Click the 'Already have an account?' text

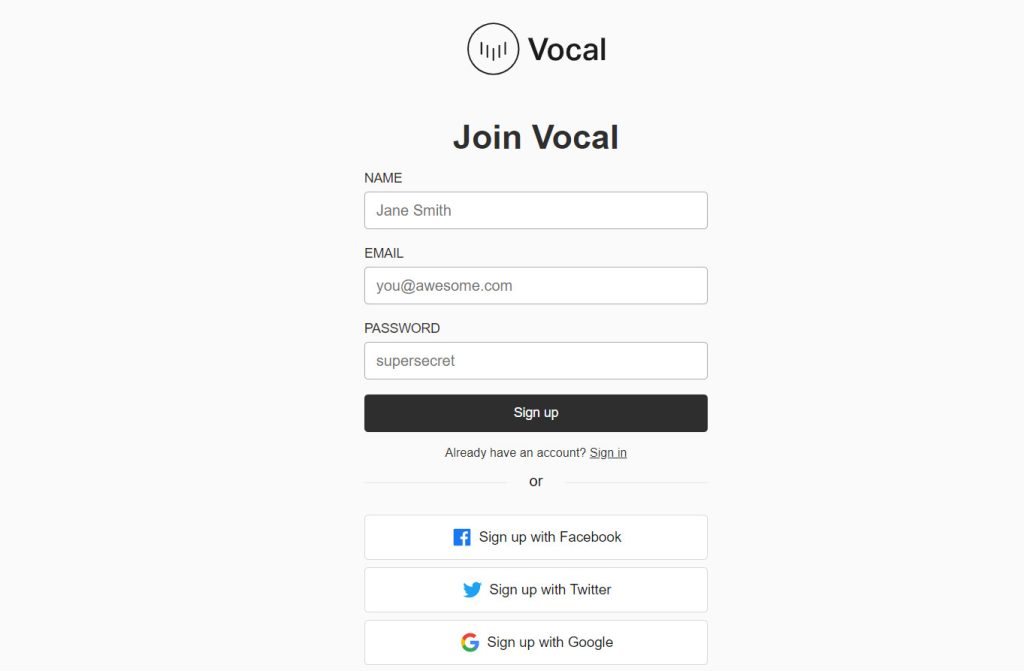(515, 453)
